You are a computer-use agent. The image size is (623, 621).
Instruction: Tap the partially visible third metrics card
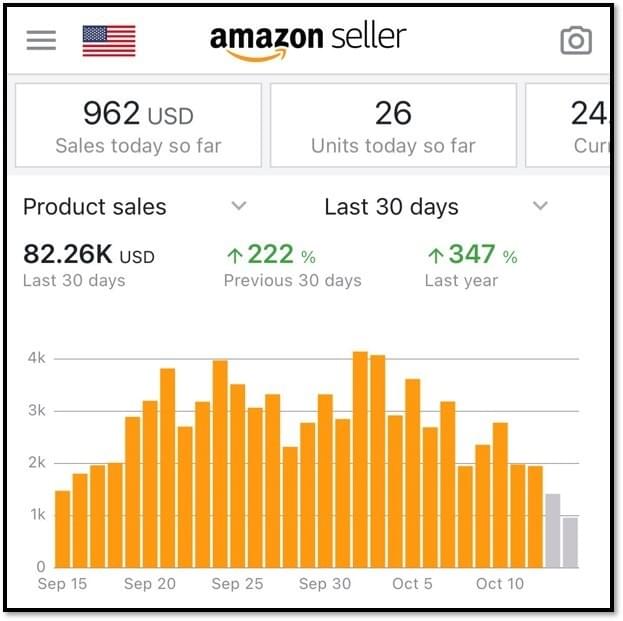click(570, 125)
